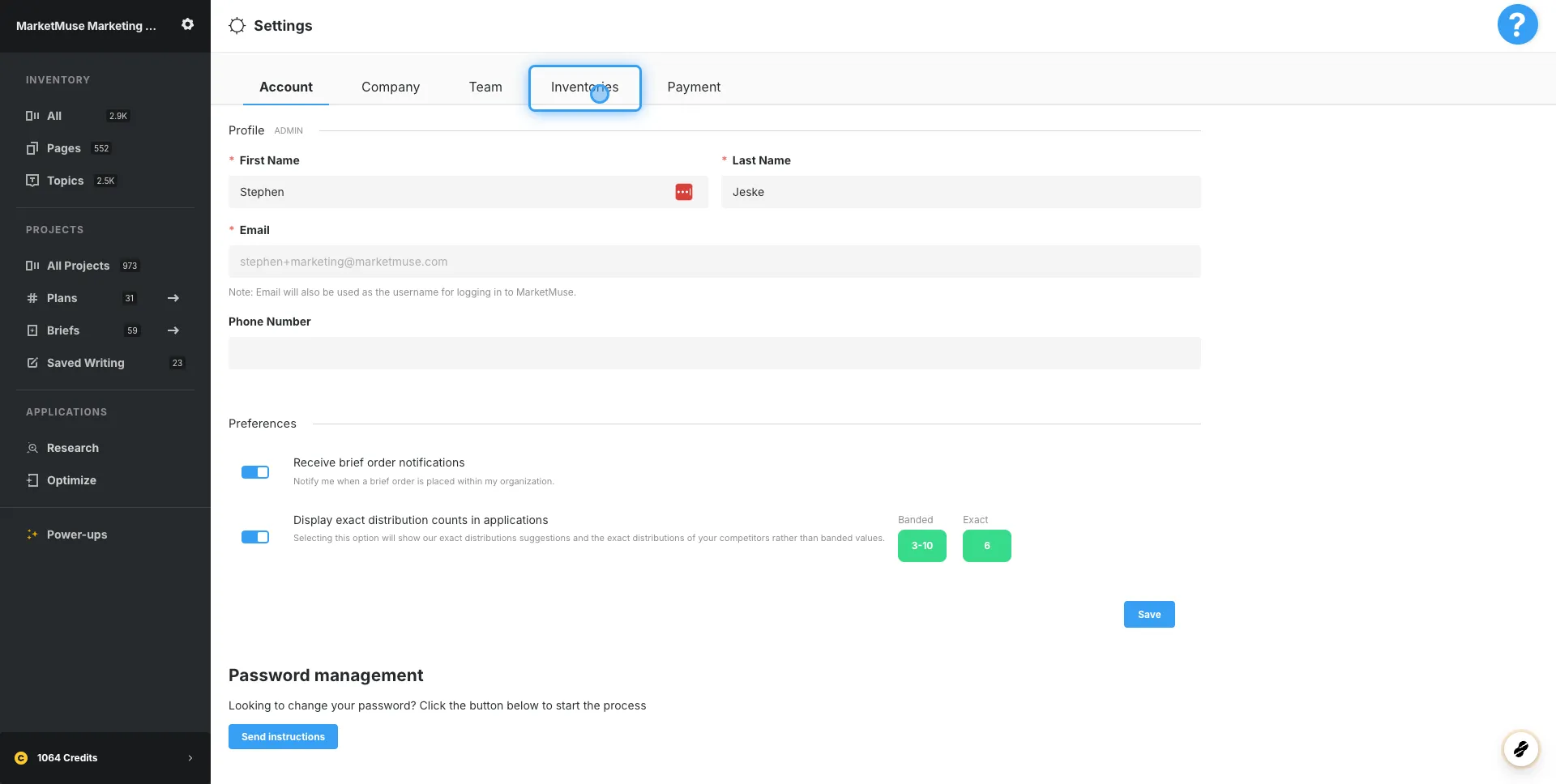The height and width of the screenshot is (784, 1556).
Task: Expand the 1064 Credits chevron
Action: [190, 758]
